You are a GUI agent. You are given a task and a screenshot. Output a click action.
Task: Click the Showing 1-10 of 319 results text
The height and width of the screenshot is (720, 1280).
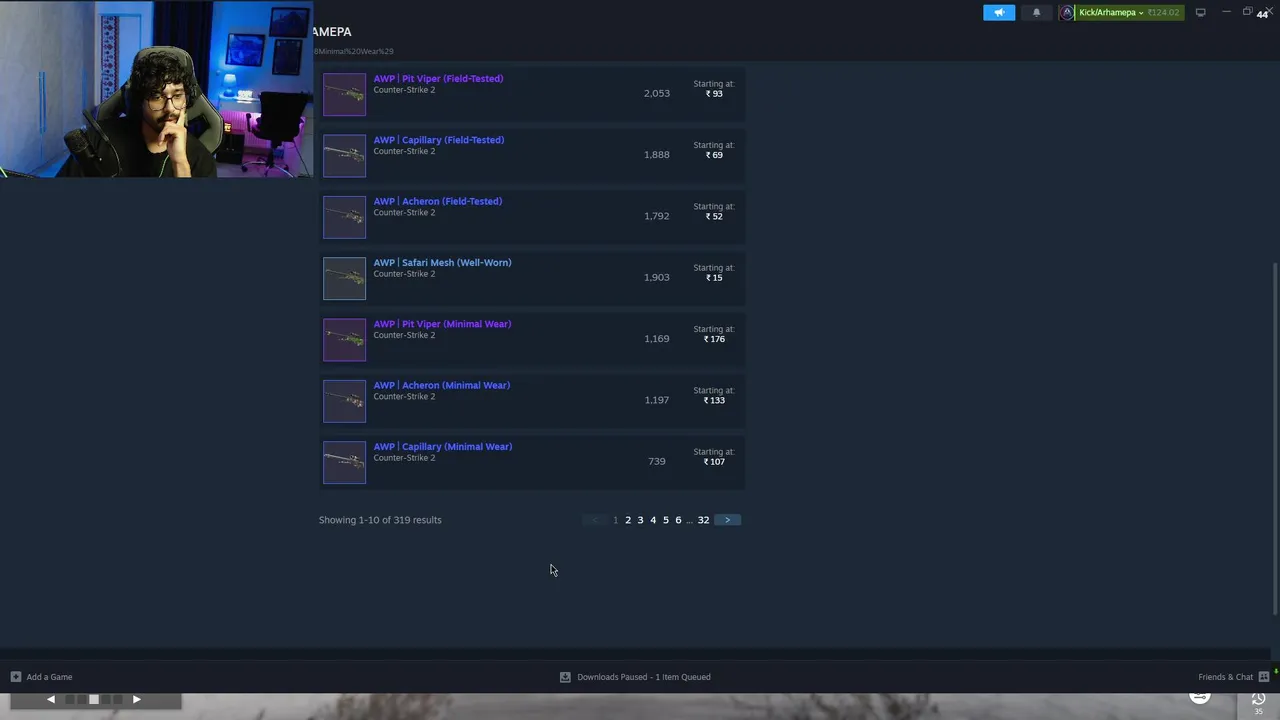pos(380,520)
